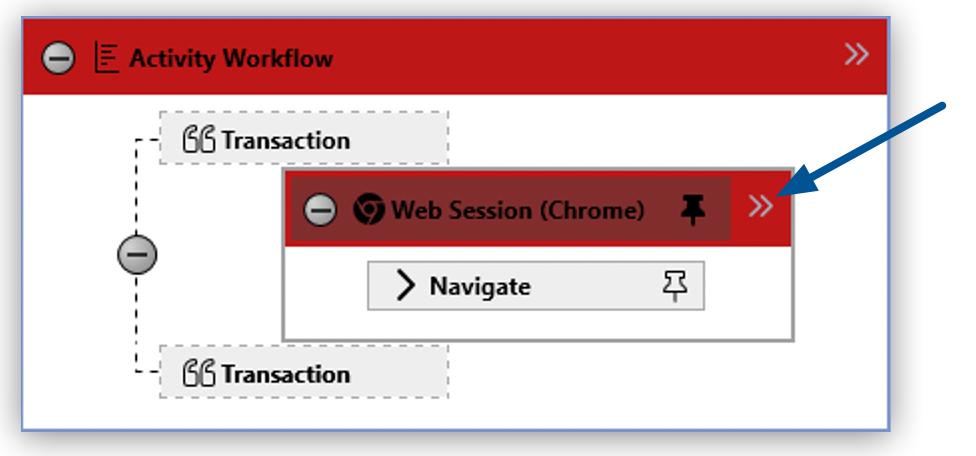976x456 pixels.
Task: Select the Web Session (Chrome) title
Action: [x=517, y=210]
